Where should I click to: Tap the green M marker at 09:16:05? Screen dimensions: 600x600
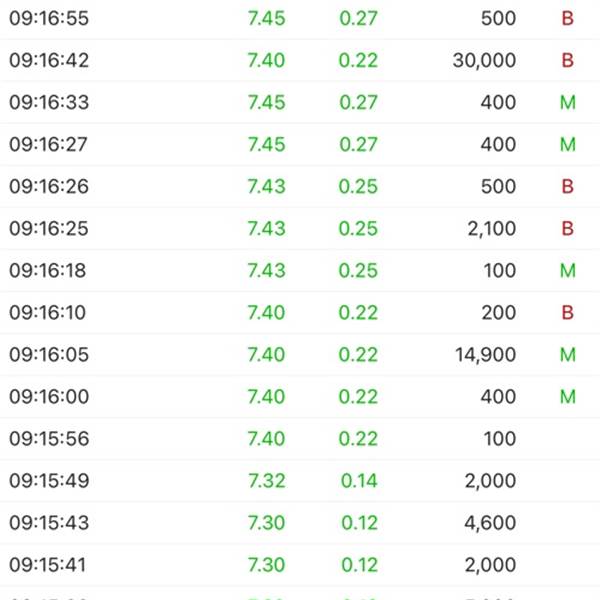point(567,355)
